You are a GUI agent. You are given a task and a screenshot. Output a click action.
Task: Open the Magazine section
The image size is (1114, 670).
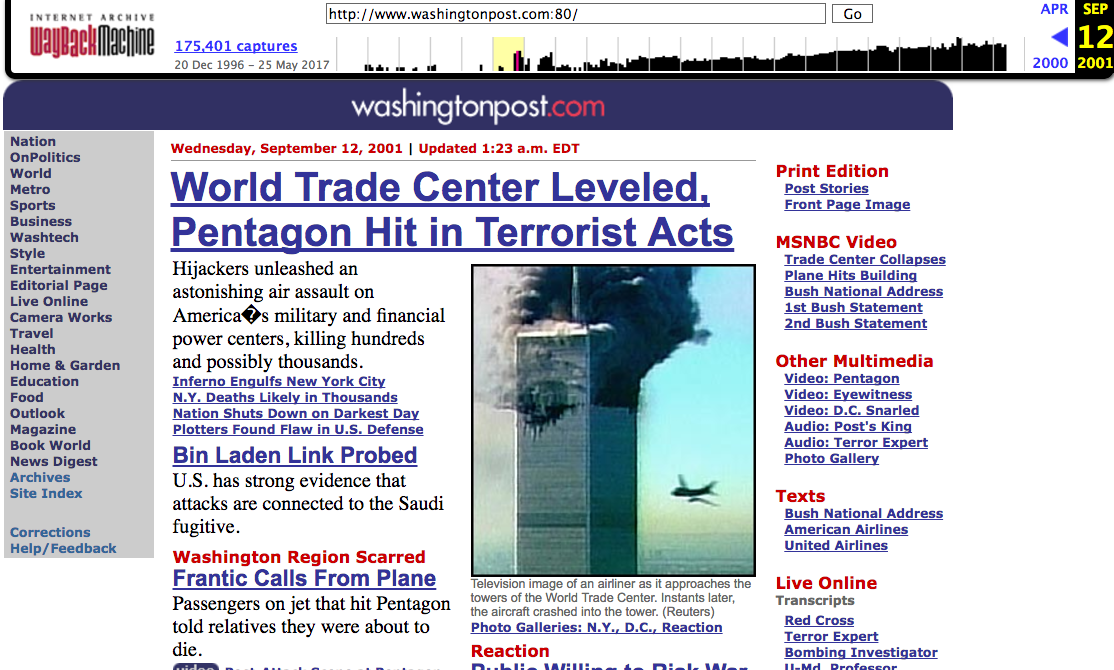[43, 429]
